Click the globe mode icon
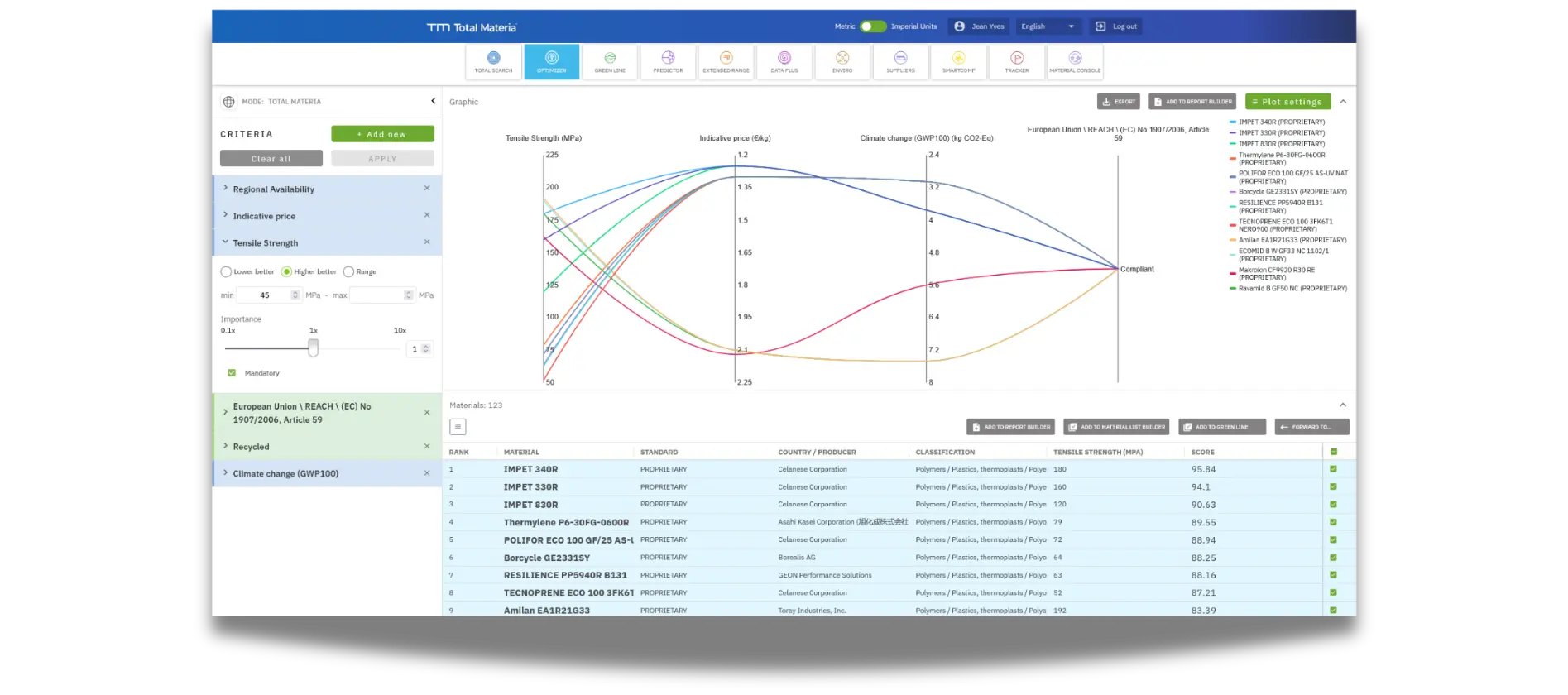The image size is (1568, 695). tap(228, 102)
